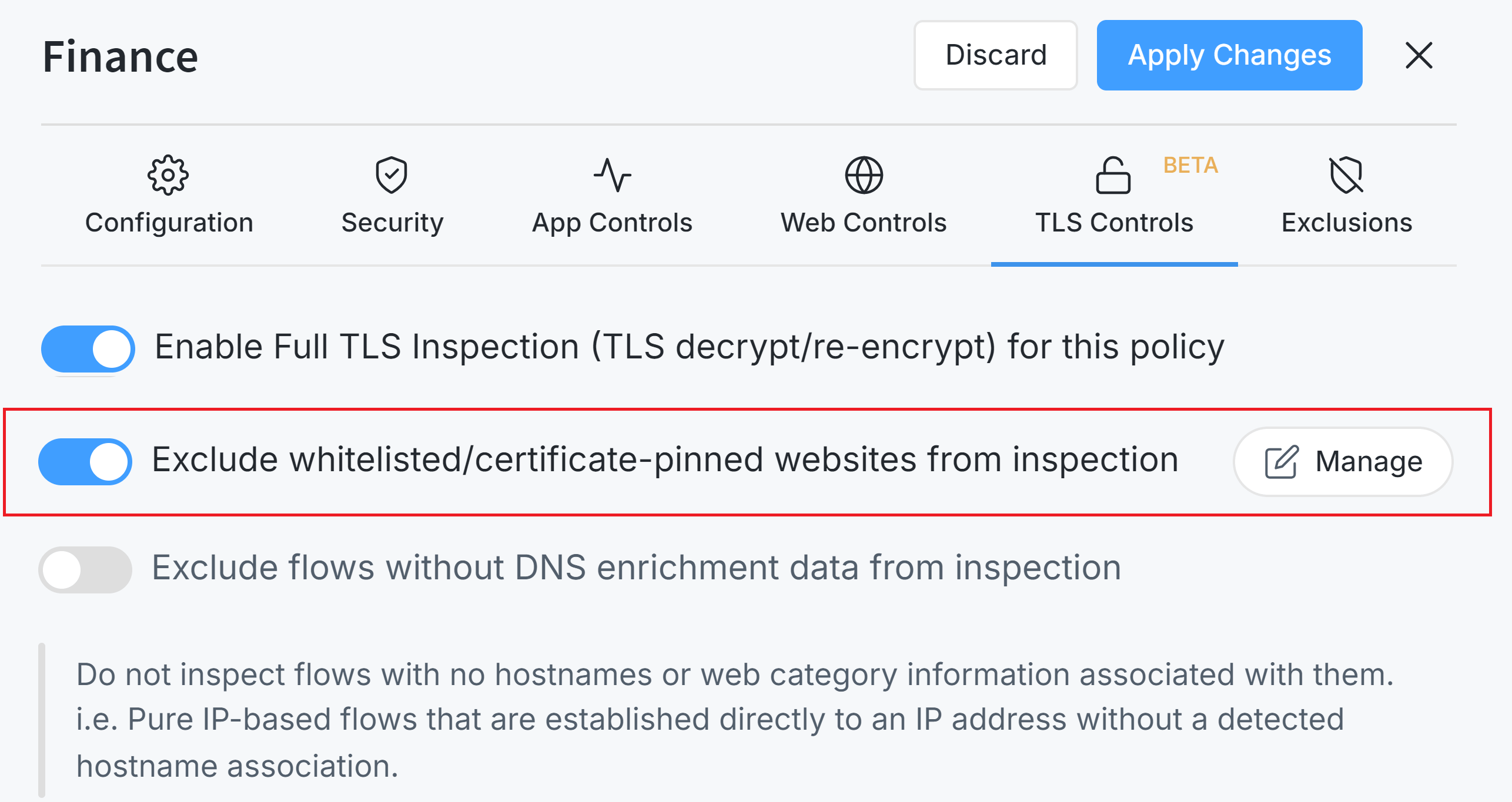
Task: Click the pencil edit icon beside Manage
Action: coord(1281,462)
